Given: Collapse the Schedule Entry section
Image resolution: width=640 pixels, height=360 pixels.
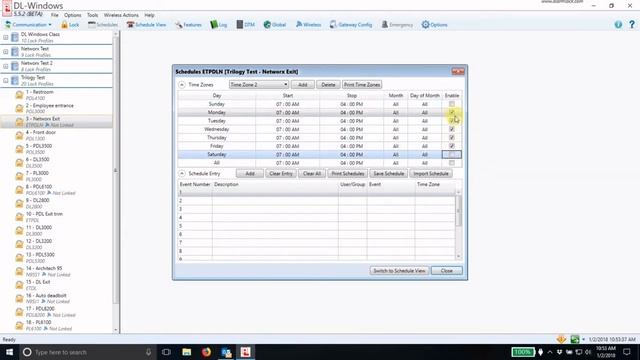Looking at the screenshot, I should [x=182, y=173].
